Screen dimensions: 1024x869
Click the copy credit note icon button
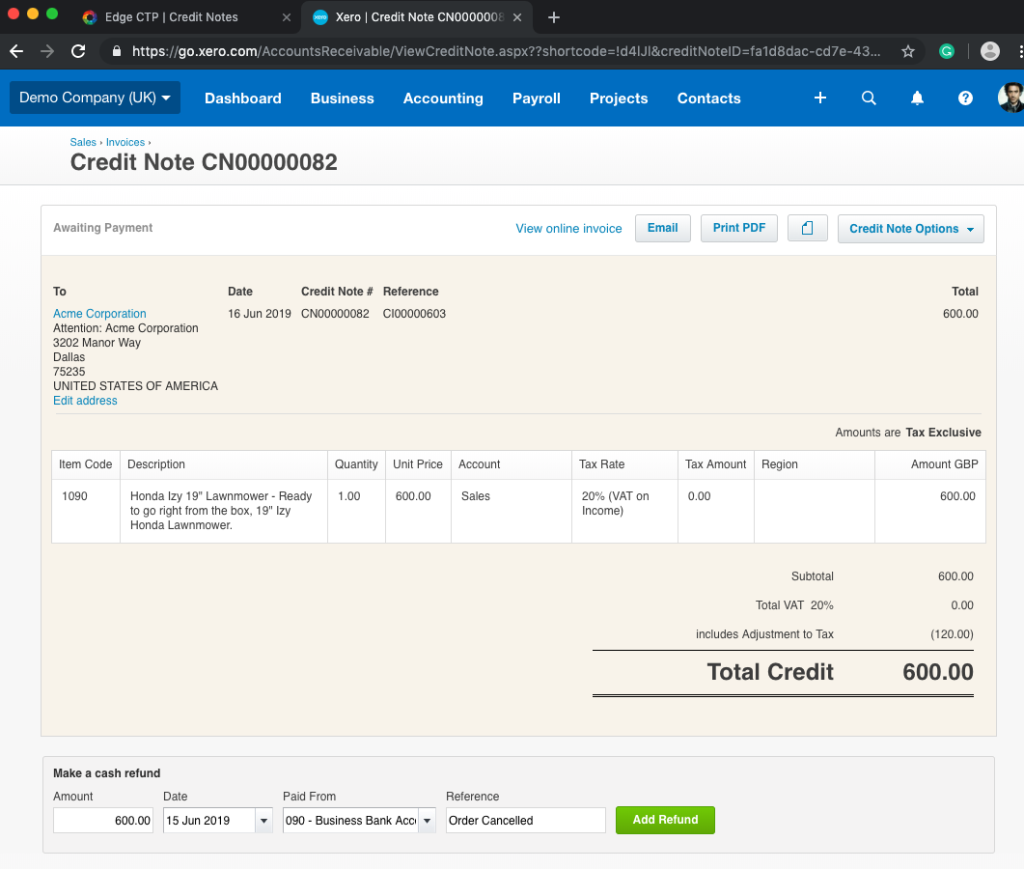[x=807, y=229]
